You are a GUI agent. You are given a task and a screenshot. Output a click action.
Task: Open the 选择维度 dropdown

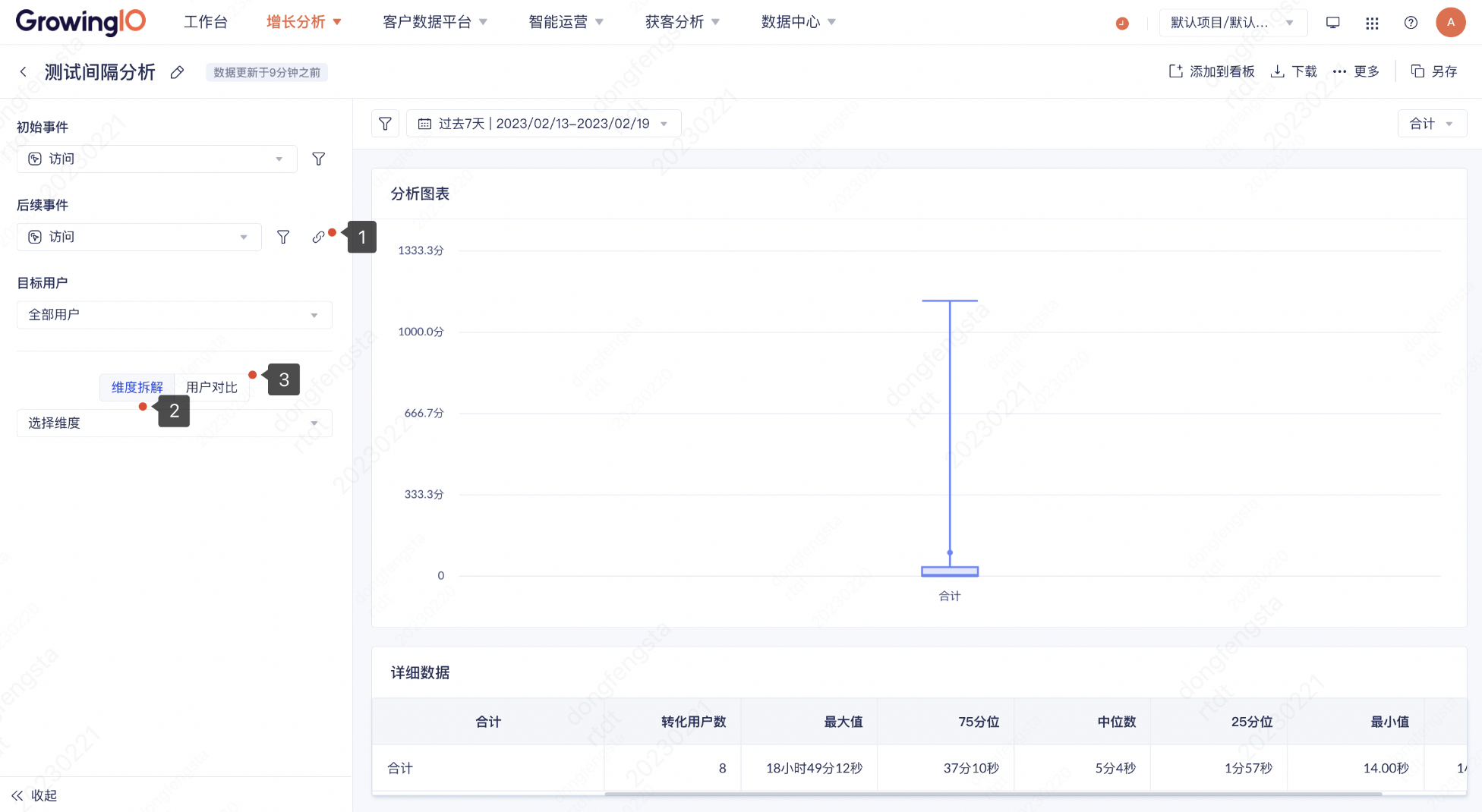(175, 423)
